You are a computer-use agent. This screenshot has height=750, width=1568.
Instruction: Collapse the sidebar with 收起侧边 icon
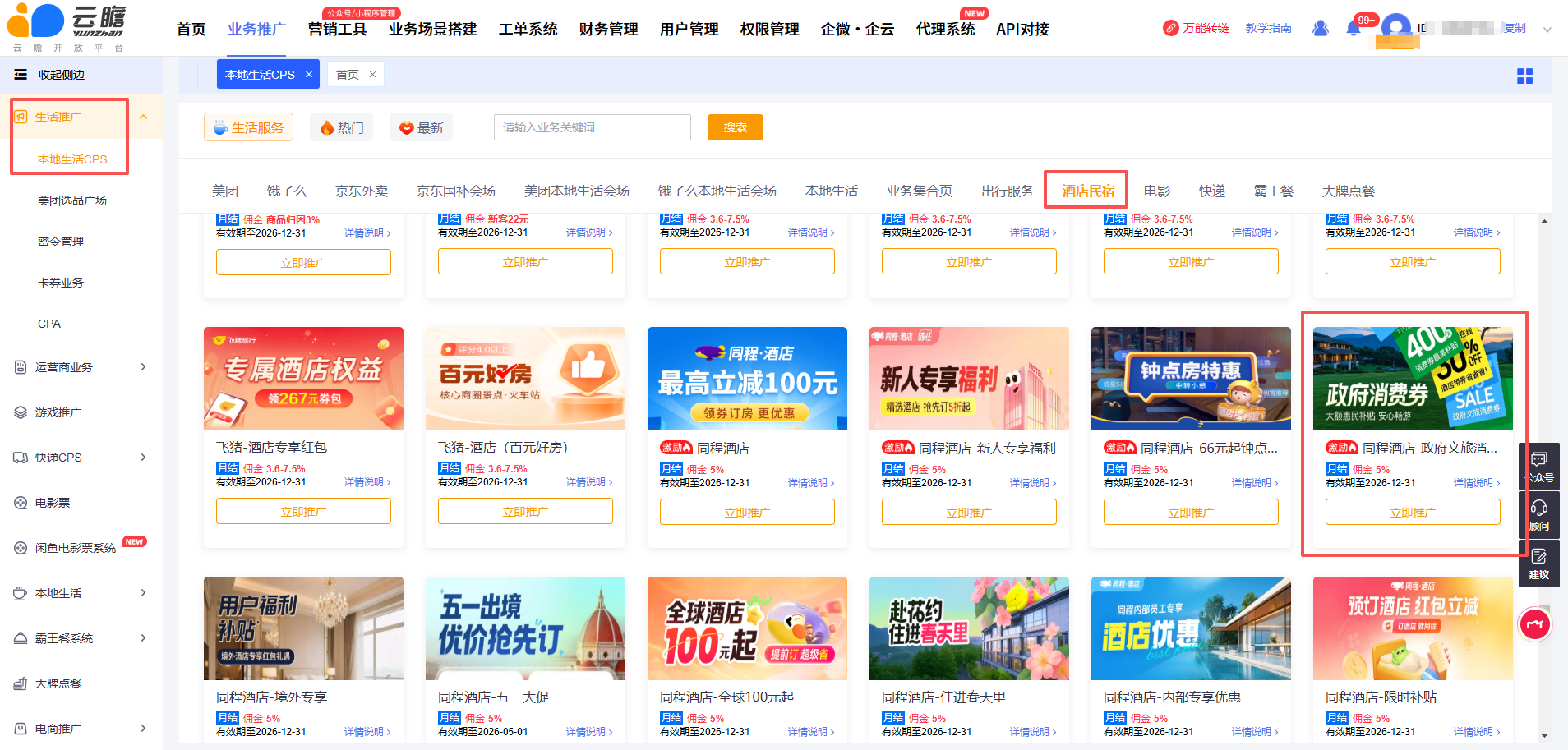point(21,75)
